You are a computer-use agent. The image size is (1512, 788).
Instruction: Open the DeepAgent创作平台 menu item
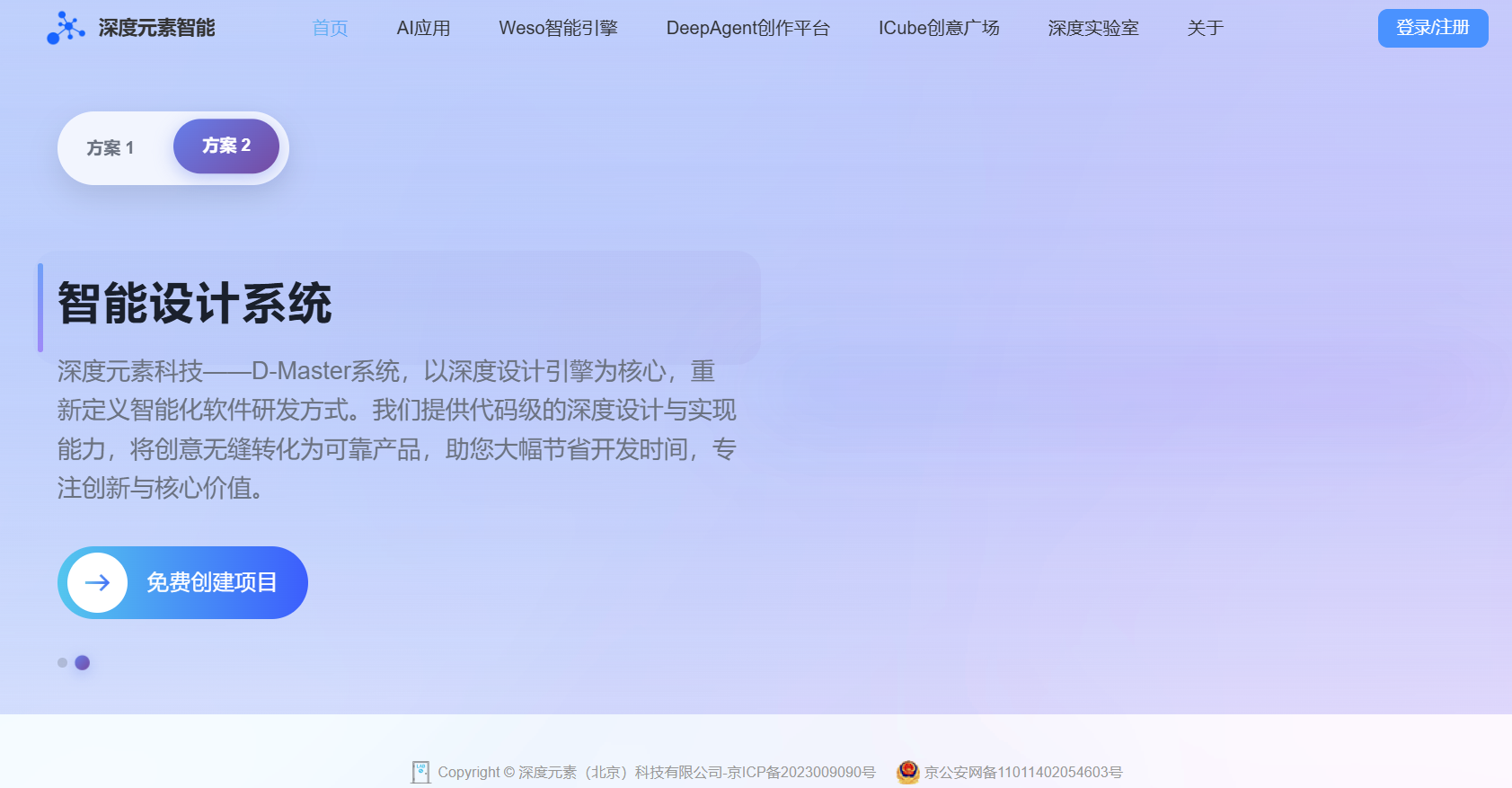pyautogui.click(x=747, y=28)
